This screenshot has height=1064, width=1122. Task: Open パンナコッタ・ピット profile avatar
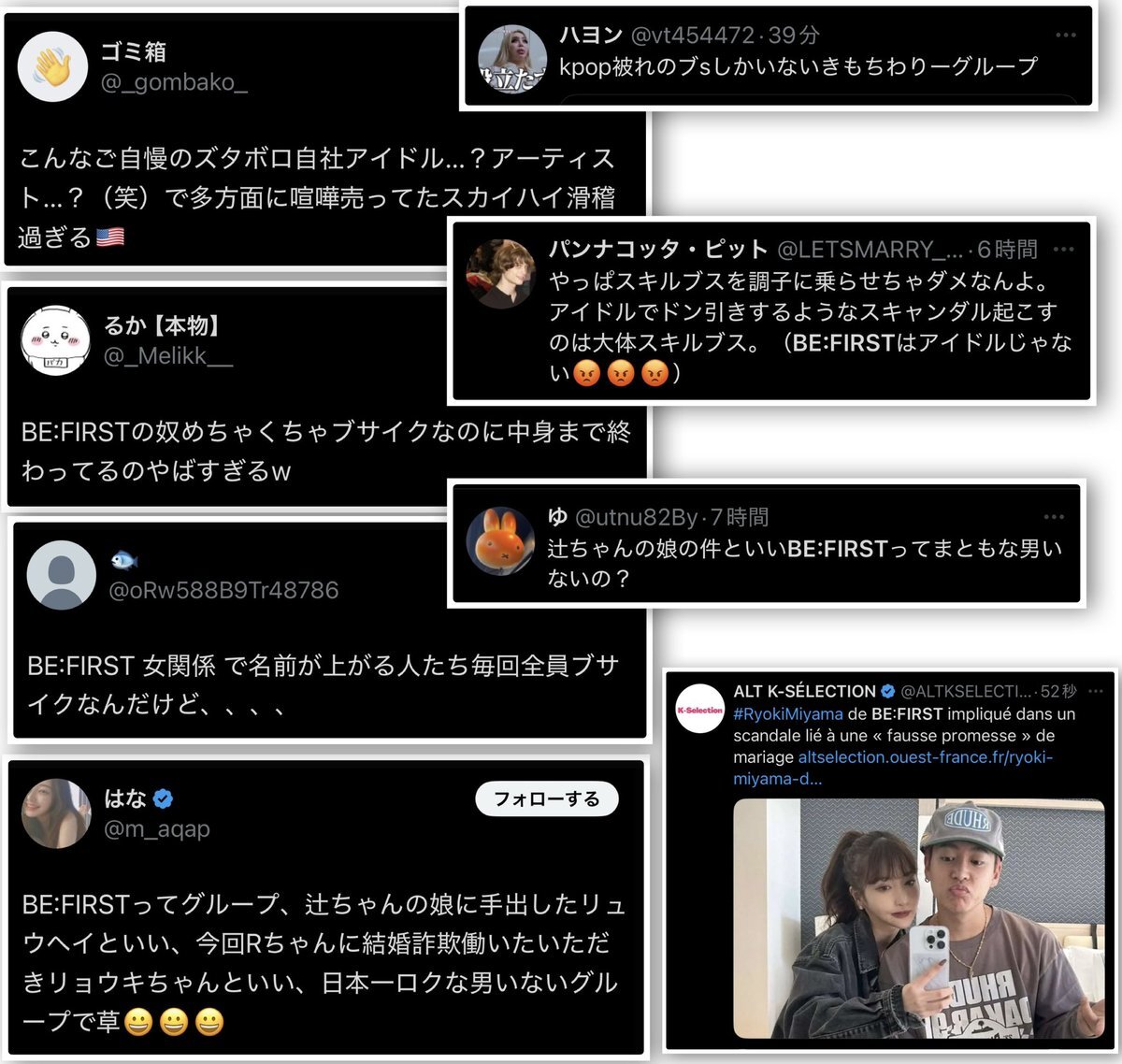(500, 274)
